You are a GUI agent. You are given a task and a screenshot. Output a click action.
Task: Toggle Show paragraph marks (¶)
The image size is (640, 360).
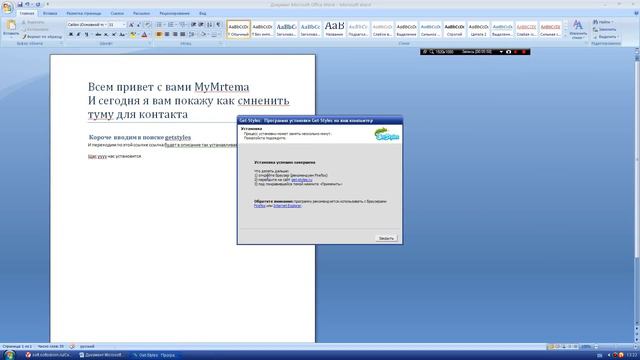coord(219,25)
